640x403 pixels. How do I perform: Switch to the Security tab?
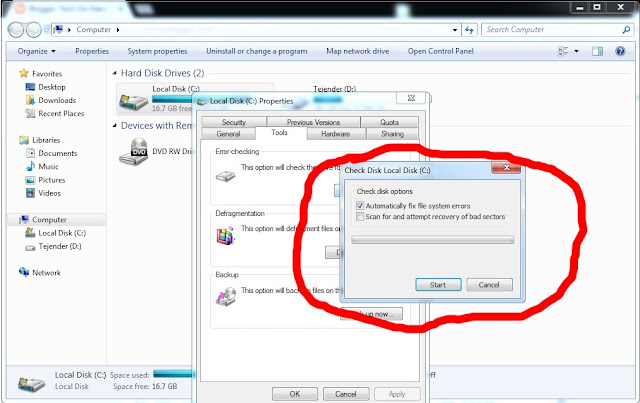234,122
